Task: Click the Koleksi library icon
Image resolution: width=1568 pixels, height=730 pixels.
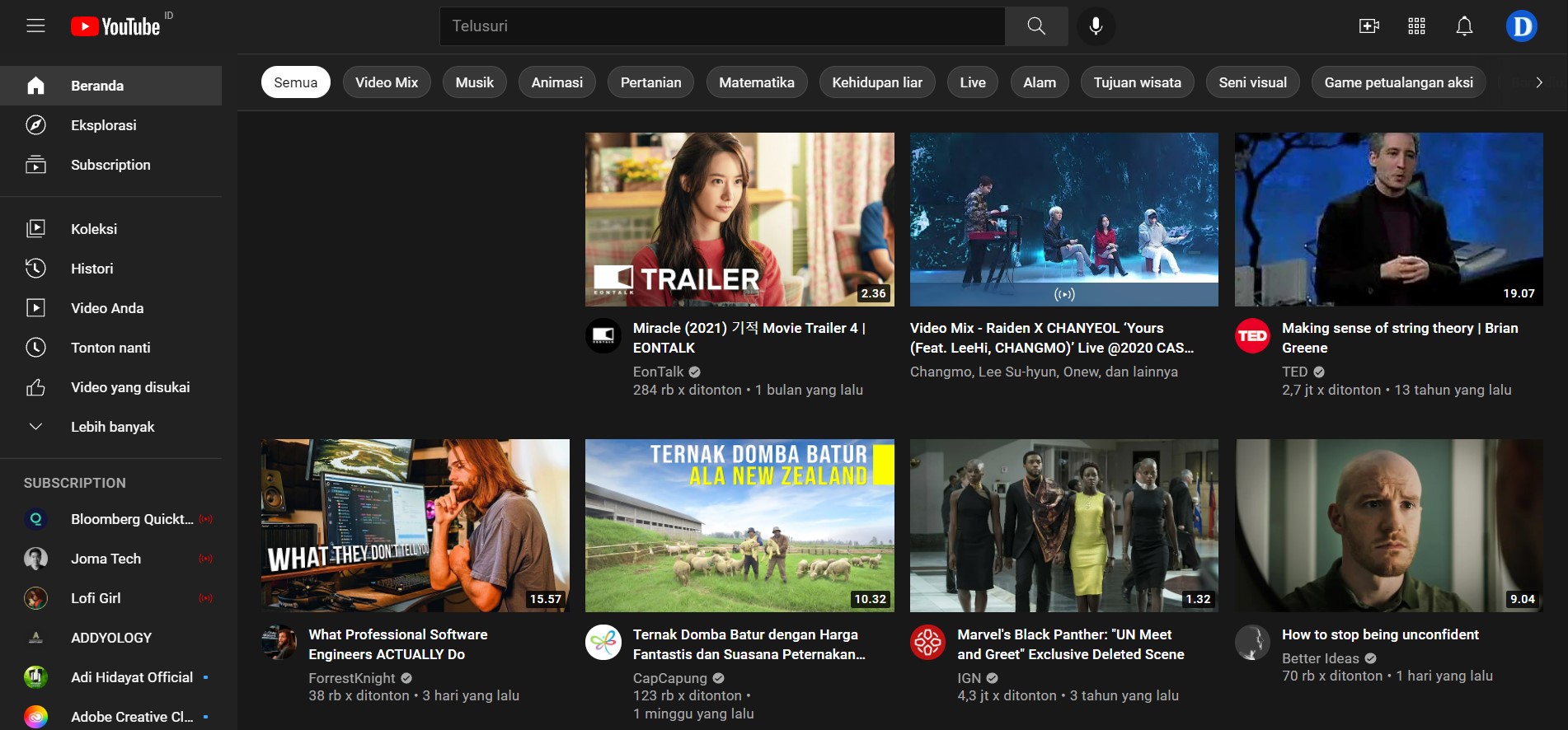Action: click(35, 229)
